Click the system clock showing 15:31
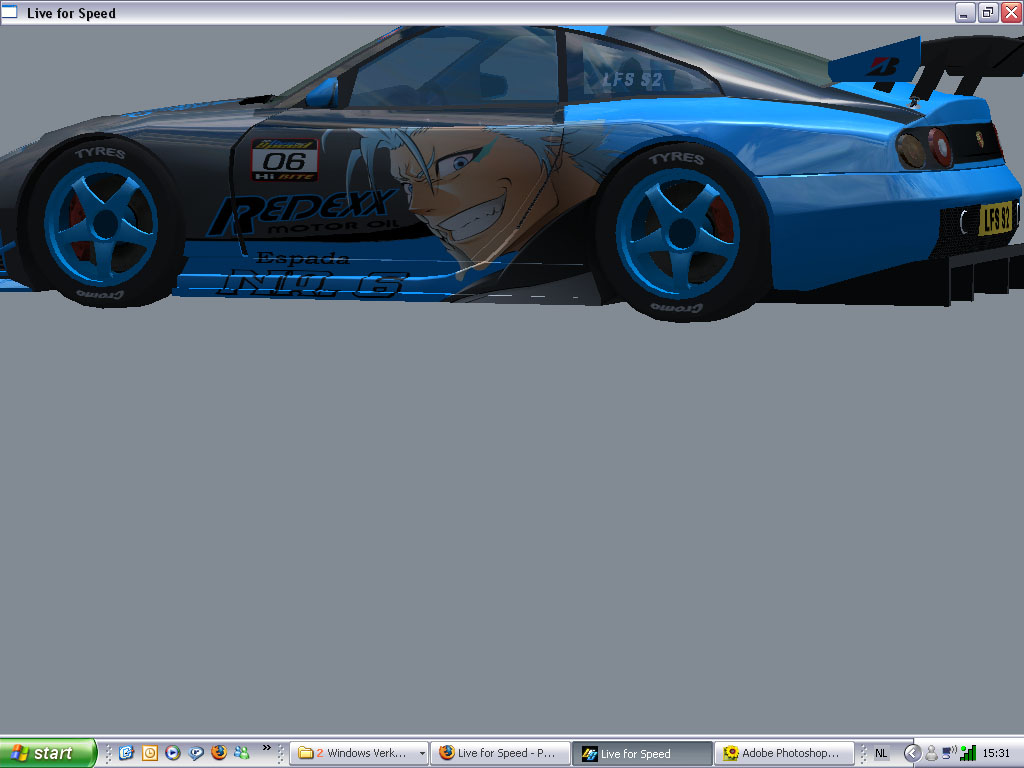The width and height of the screenshot is (1024, 768). click(x=996, y=754)
